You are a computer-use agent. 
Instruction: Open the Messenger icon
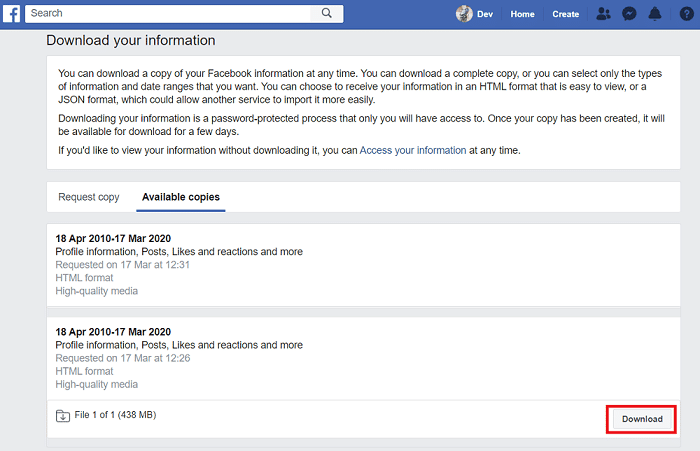pos(629,14)
